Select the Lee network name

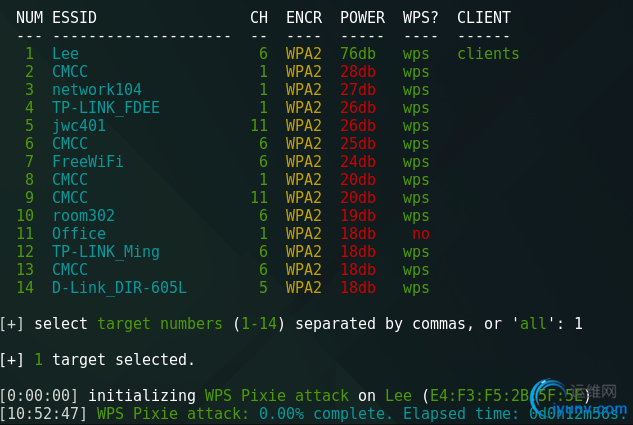point(65,53)
